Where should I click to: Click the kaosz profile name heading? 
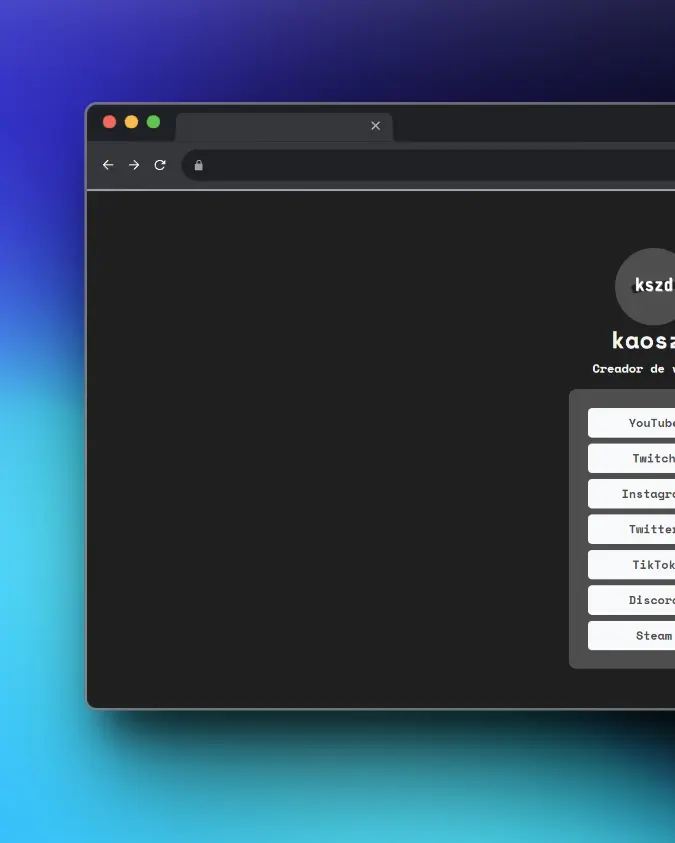click(644, 341)
